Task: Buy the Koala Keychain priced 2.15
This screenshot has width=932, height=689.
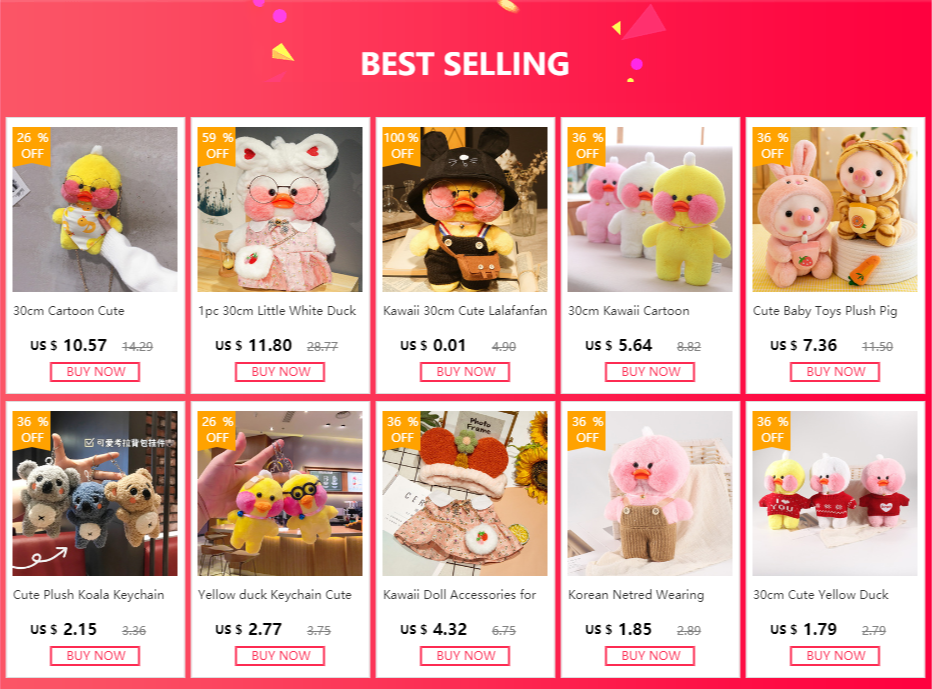Action: (95, 656)
